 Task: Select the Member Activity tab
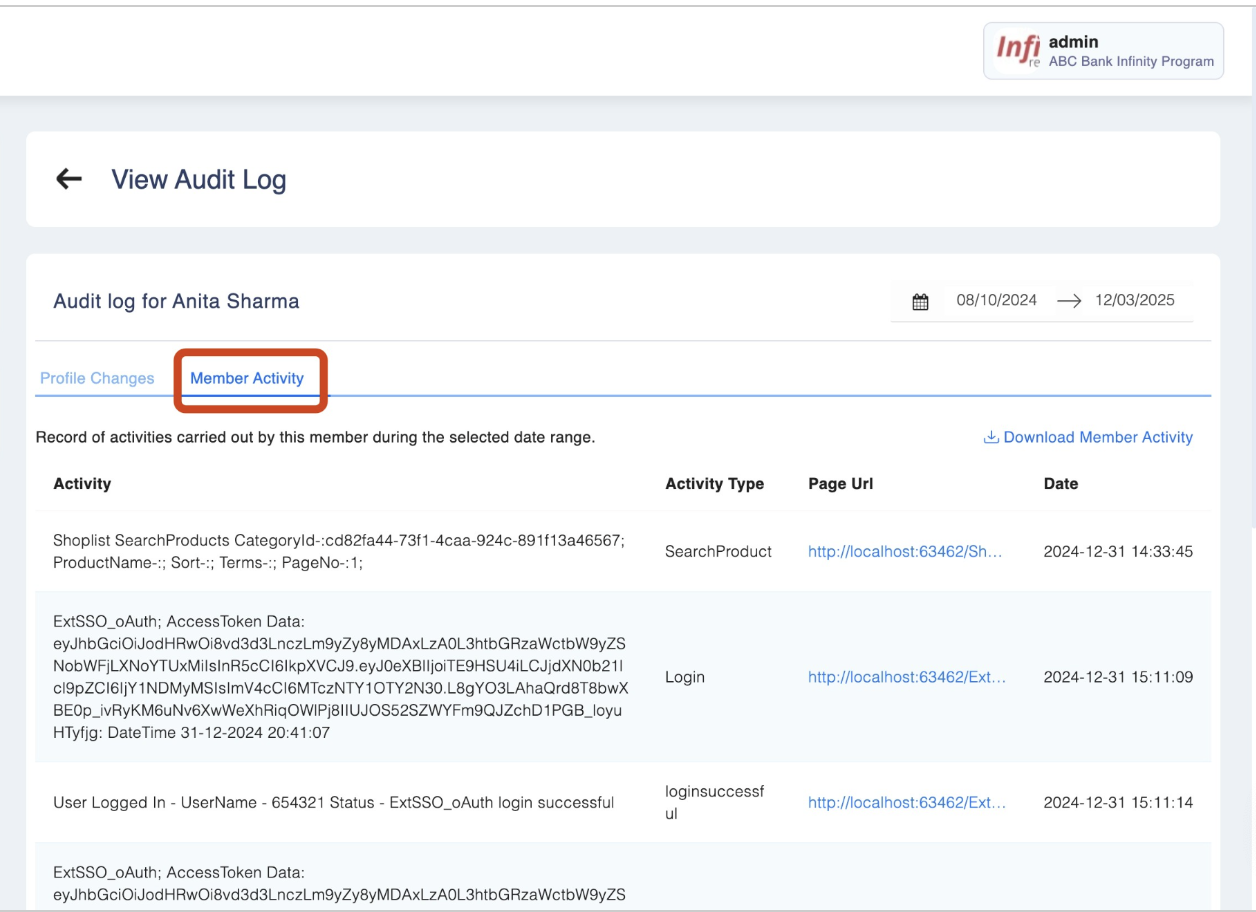(247, 379)
